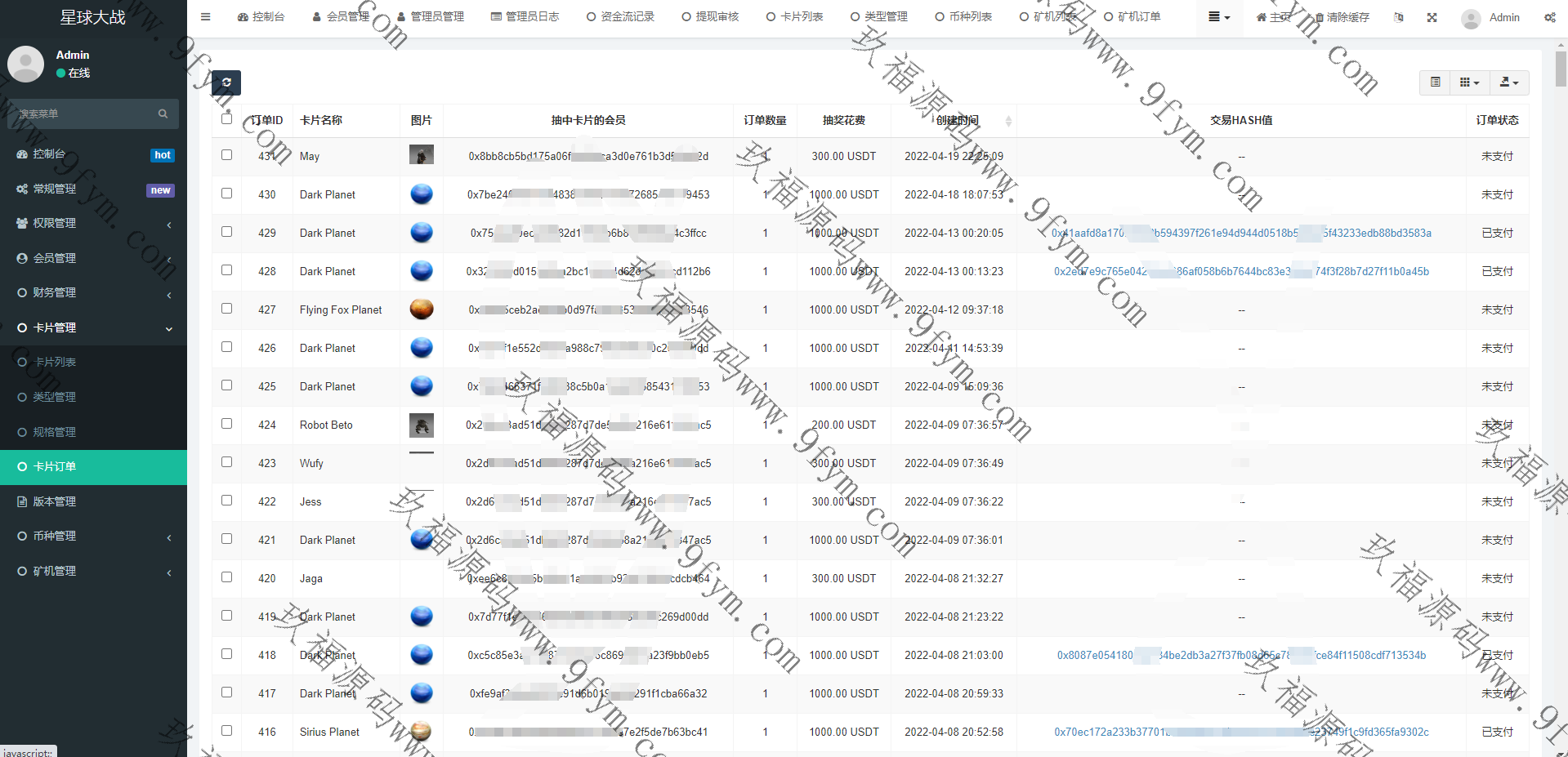Select the checkbox for order 430
The height and width of the screenshot is (757, 1568).
point(226,194)
